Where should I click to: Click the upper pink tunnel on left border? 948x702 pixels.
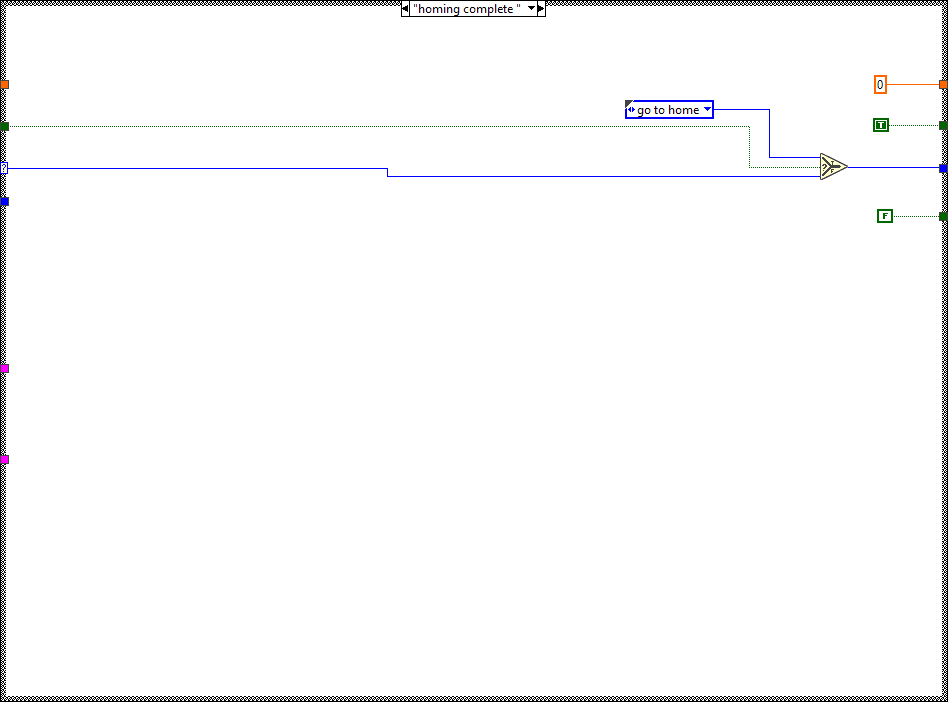point(4,369)
